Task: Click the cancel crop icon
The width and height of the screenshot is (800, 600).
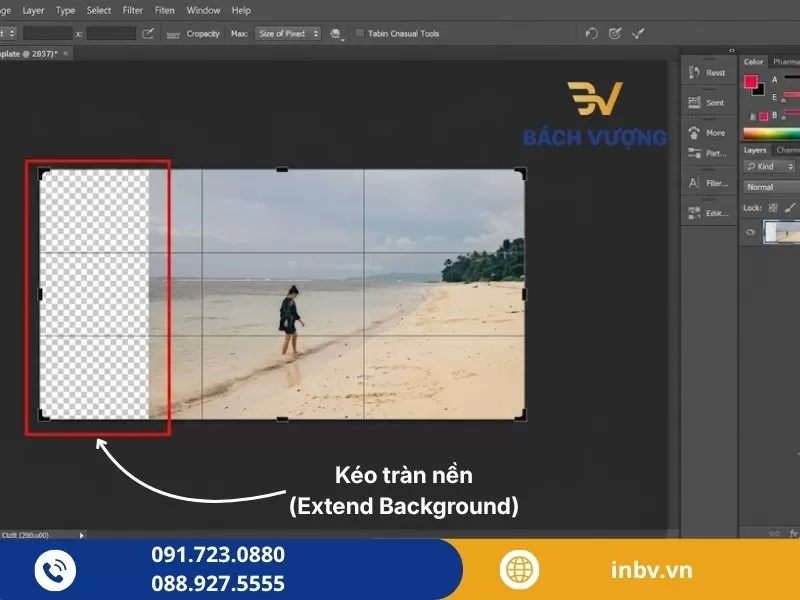Action: [615, 34]
